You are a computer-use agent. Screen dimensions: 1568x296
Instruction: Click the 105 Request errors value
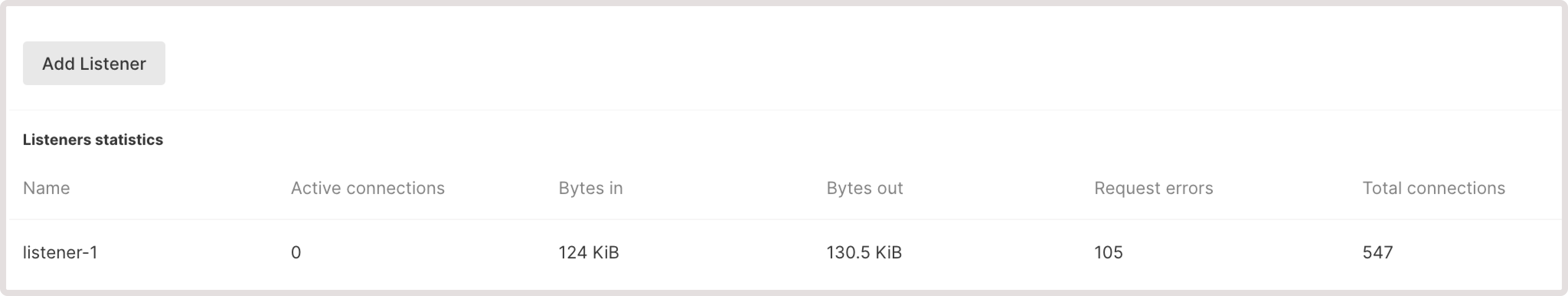(x=1108, y=252)
